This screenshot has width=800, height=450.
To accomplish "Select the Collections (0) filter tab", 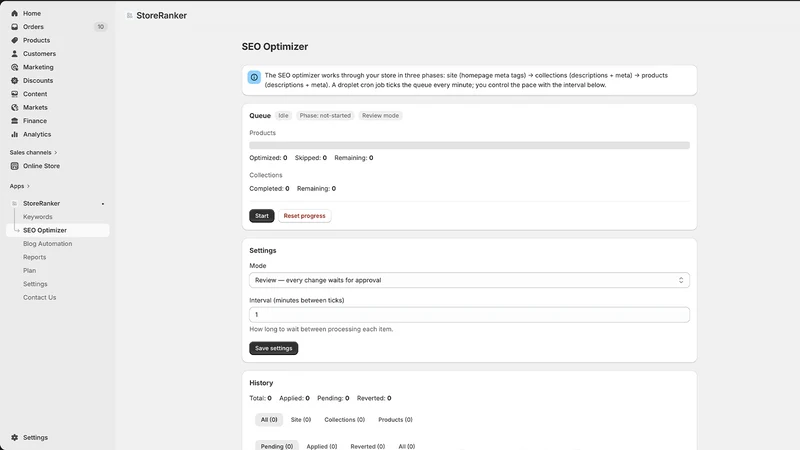I will coord(344,419).
